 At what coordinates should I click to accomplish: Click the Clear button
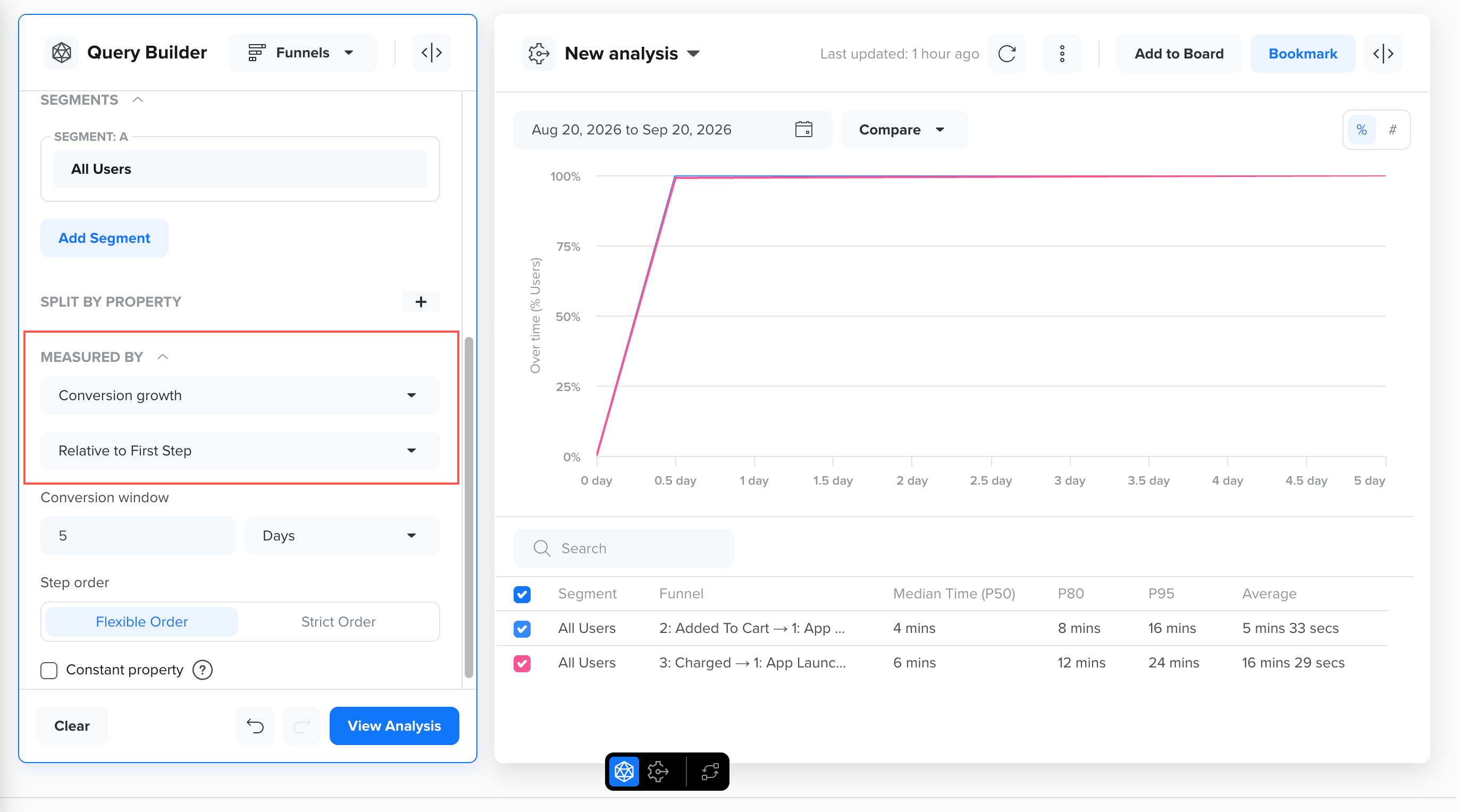point(72,726)
